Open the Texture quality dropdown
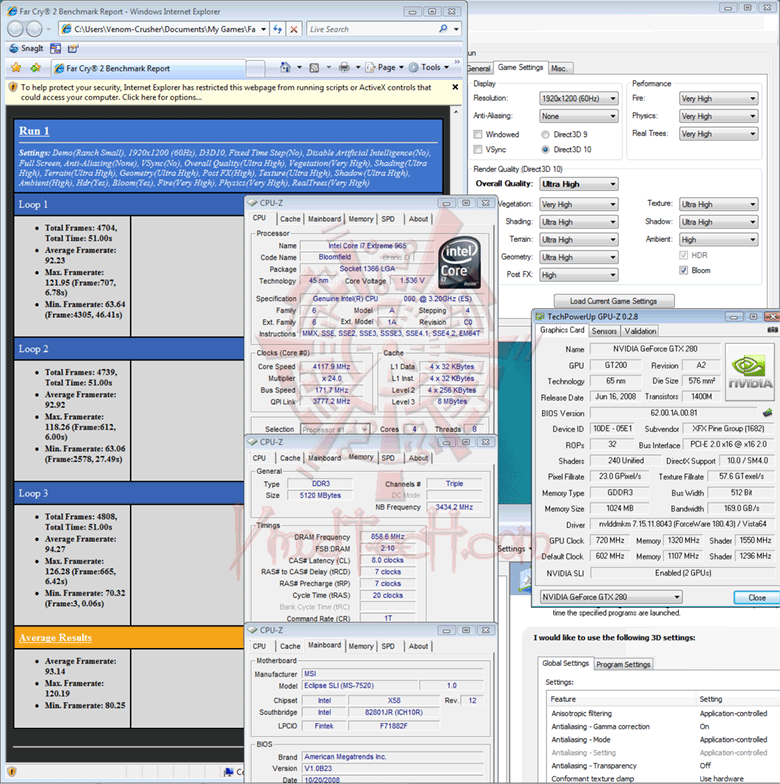The width and height of the screenshot is (780, 784). coord(718,204)
